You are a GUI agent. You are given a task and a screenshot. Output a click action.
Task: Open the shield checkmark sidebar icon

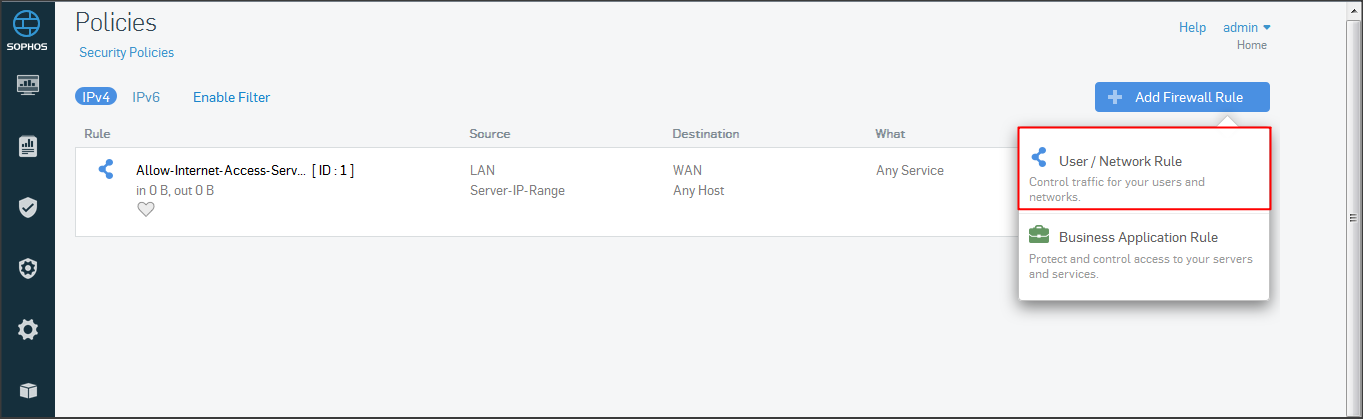(x=28, y=207)
